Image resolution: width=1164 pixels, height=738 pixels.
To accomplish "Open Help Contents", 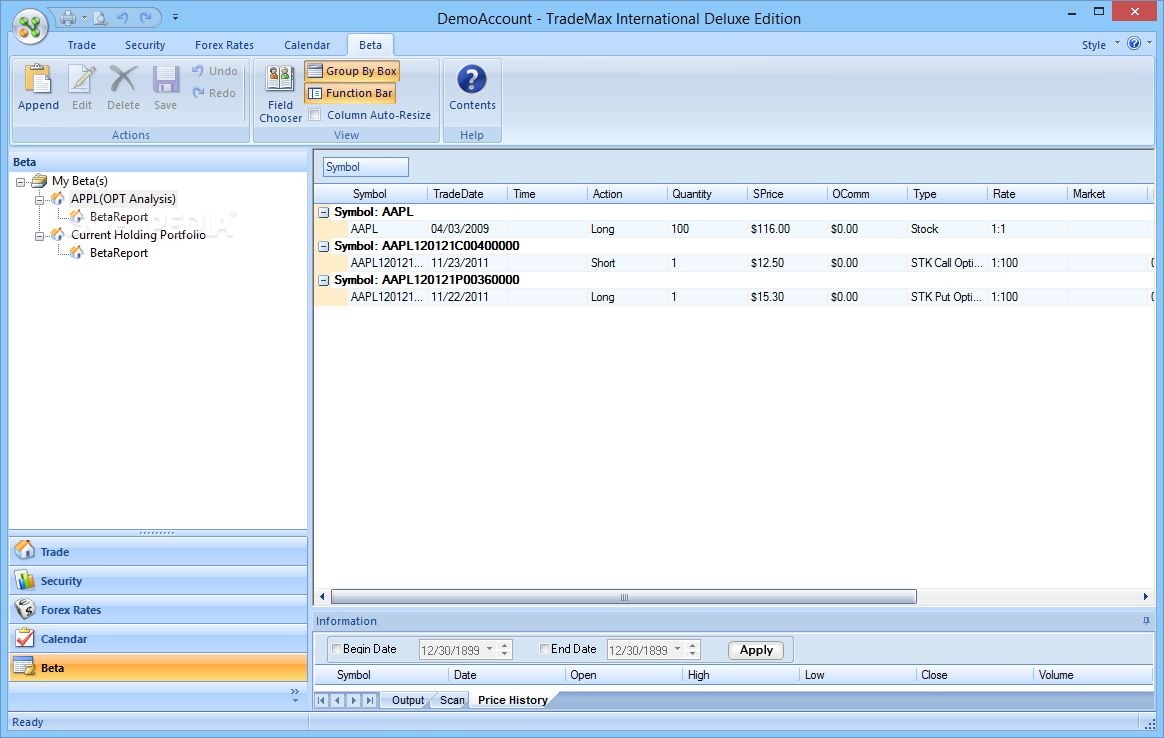I will pos(472,88).
